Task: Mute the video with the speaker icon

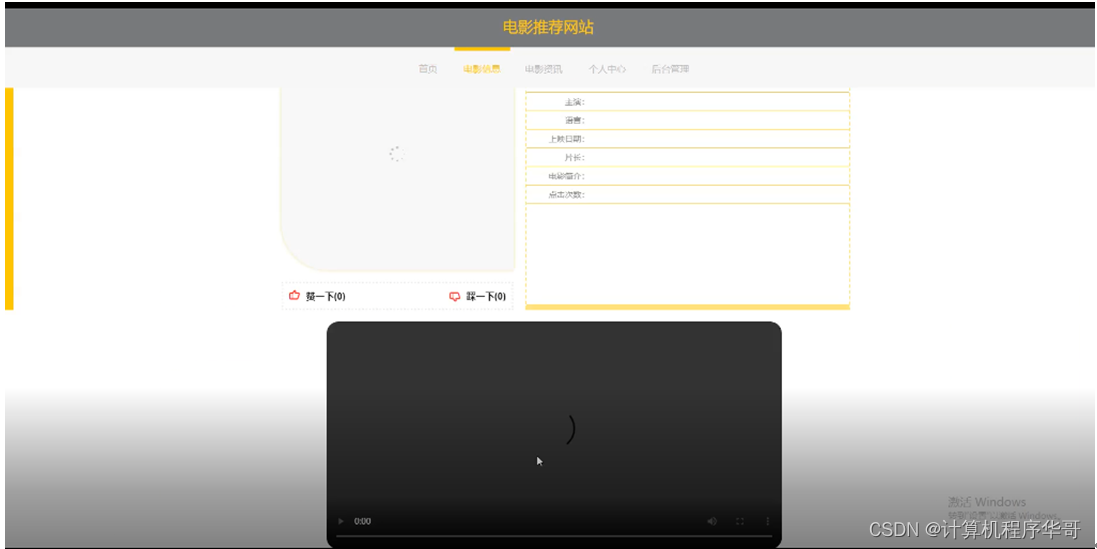Action: (x=712, y=521)
